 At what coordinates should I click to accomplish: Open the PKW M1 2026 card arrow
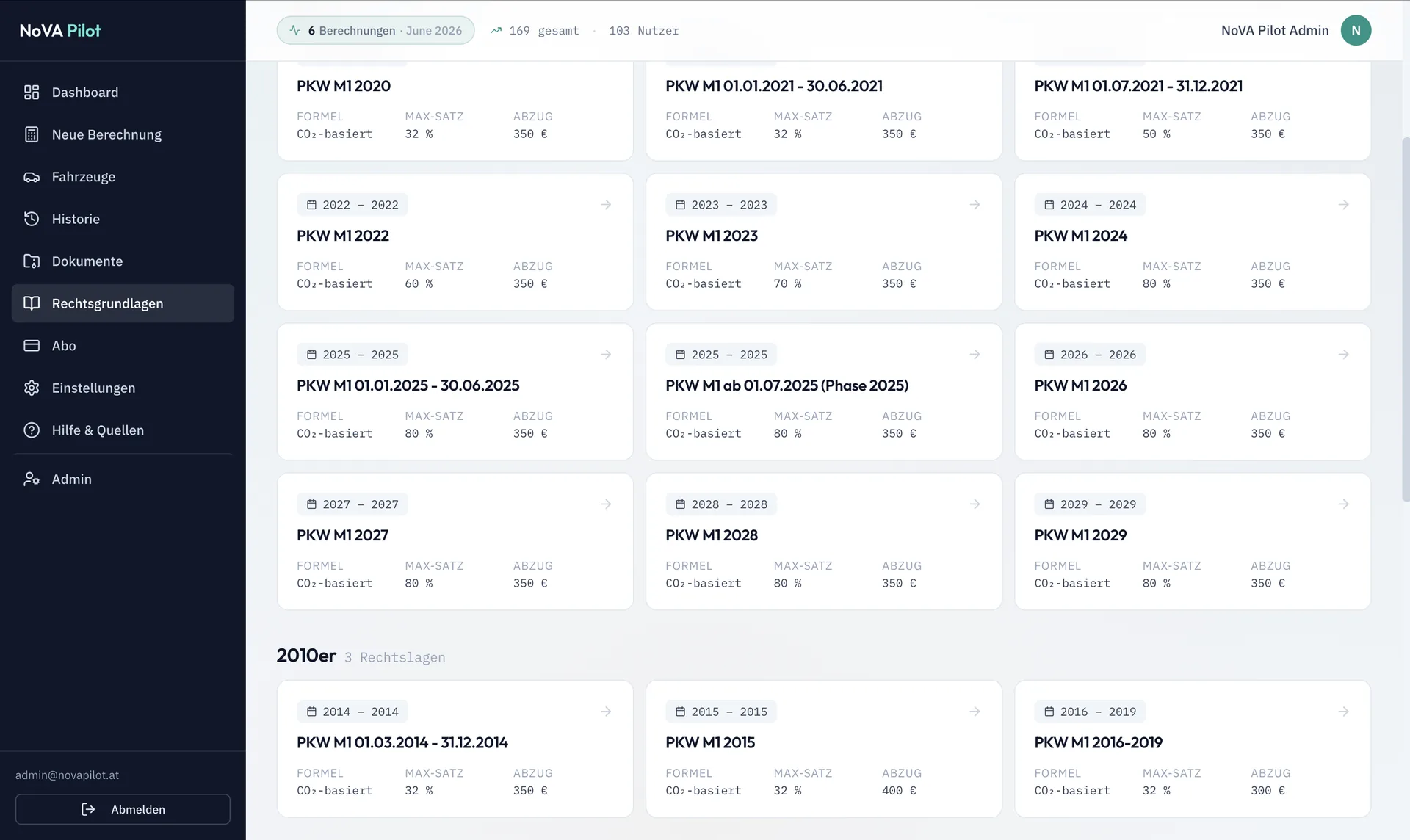click(1343, 355)
